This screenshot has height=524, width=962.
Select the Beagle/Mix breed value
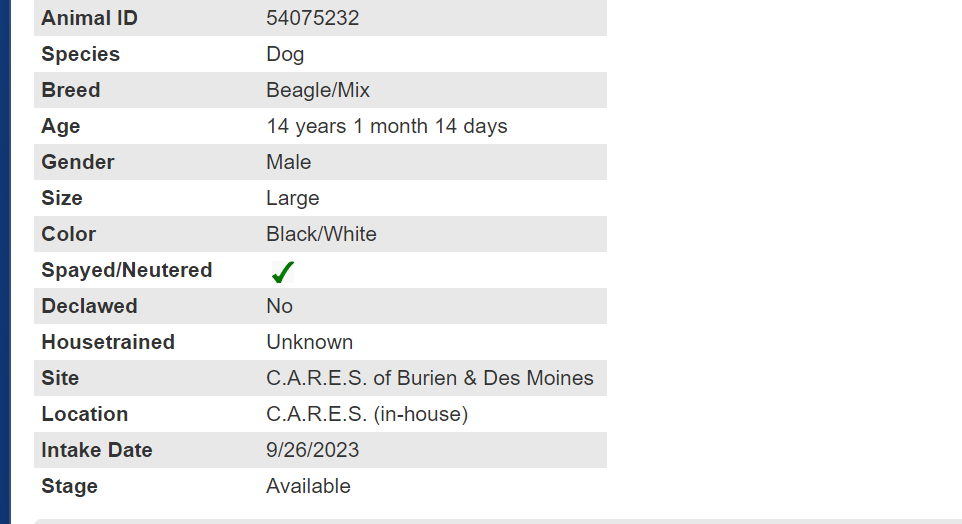pyautogui.click(x=318, y=90)
